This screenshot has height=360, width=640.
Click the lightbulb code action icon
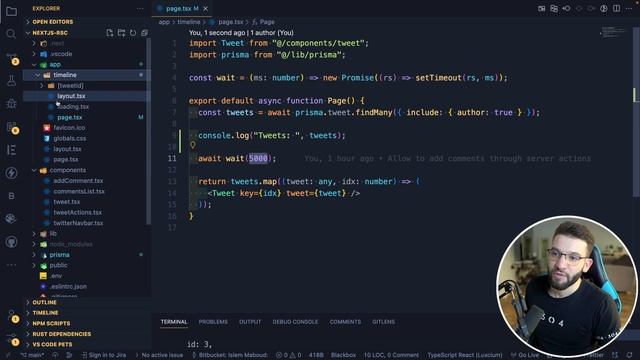[193, 145]
